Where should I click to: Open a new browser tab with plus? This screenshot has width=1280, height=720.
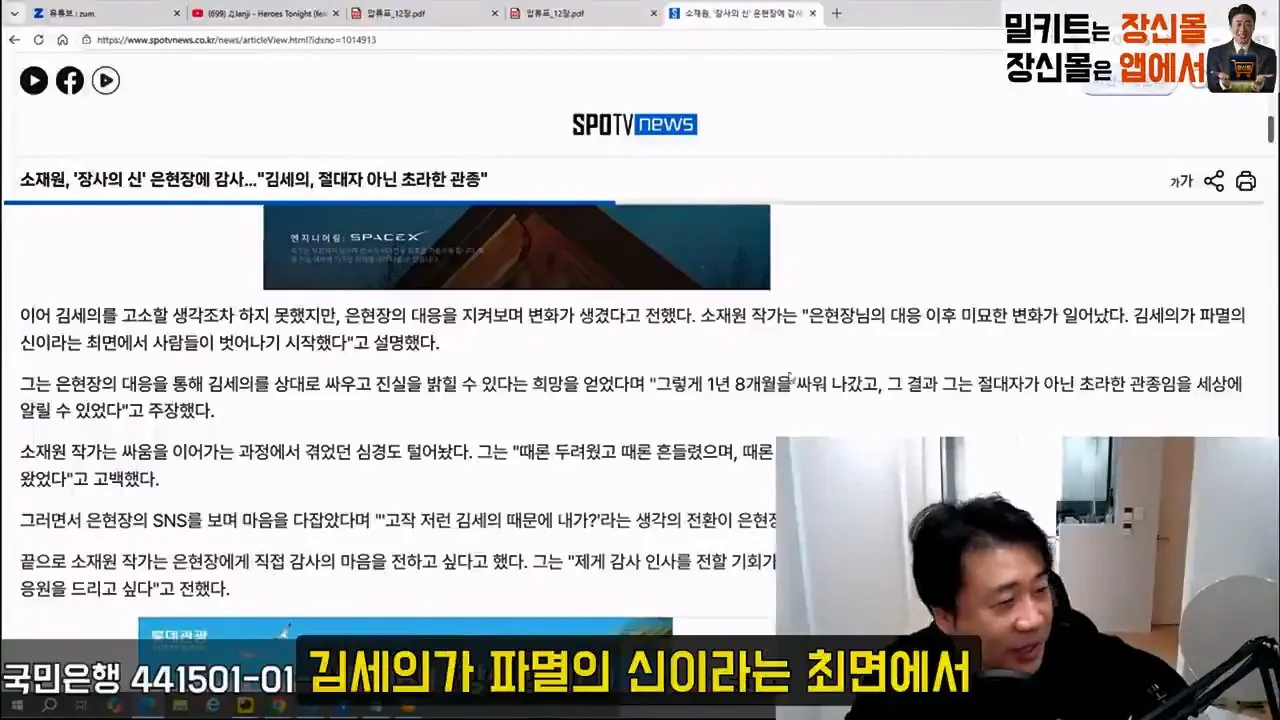[837, 13]
